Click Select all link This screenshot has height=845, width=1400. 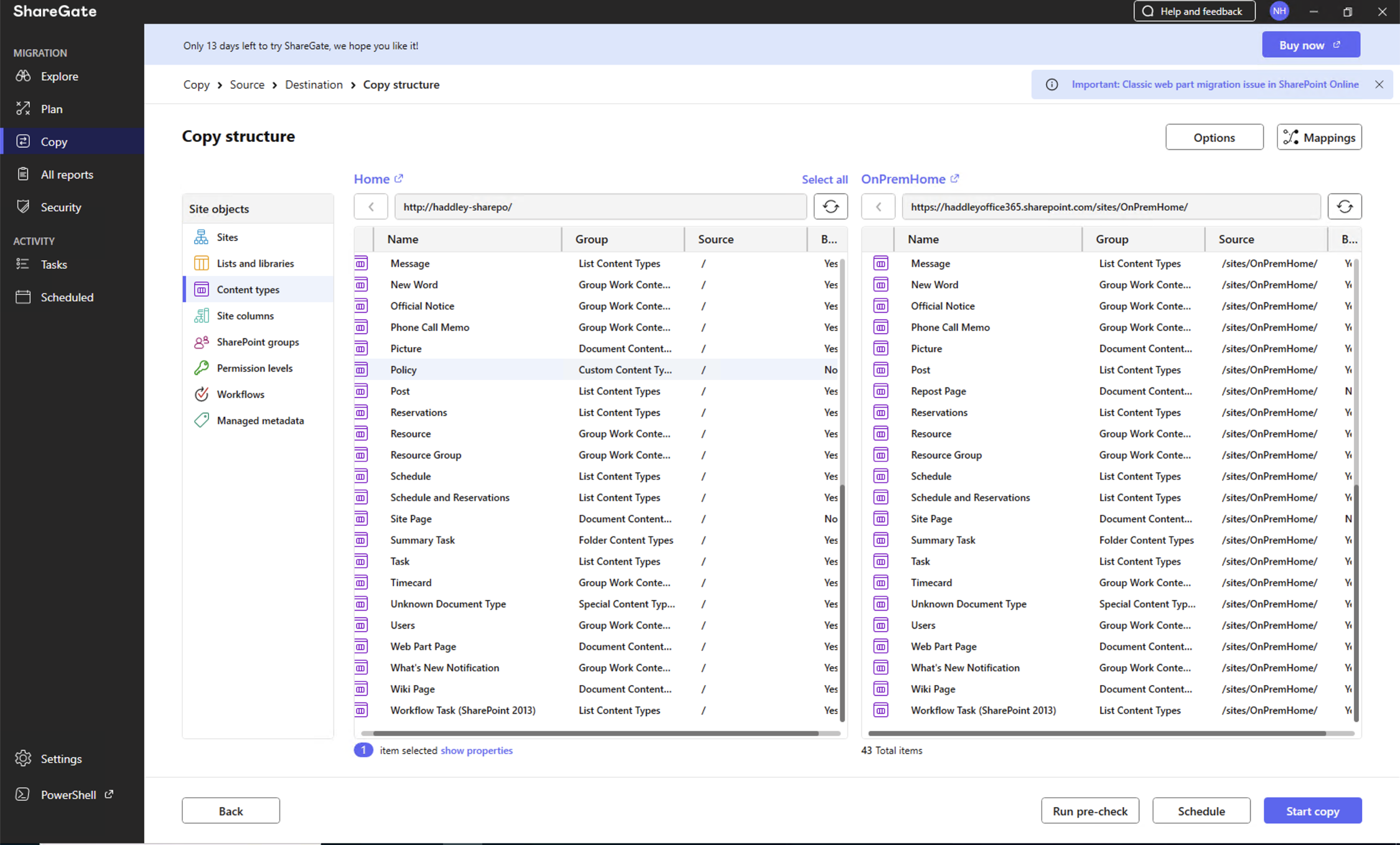[824, 179]
